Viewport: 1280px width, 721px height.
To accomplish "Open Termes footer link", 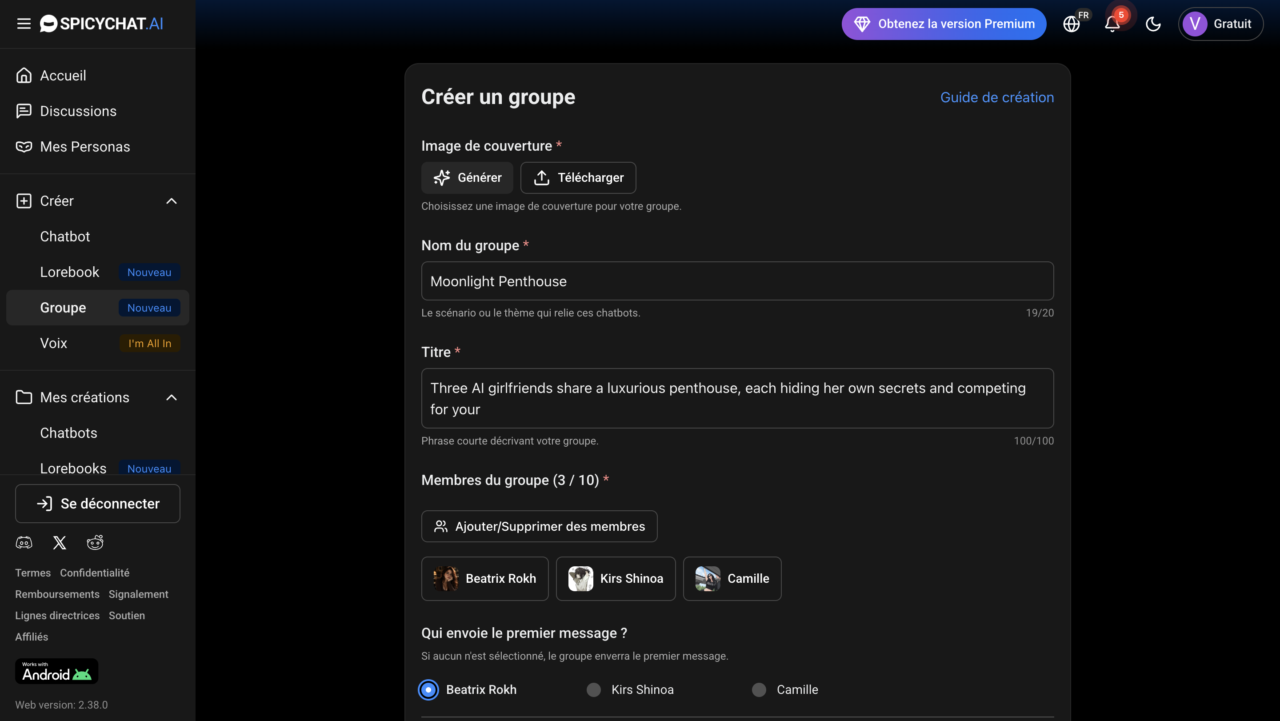I will click(x=33, y=573).
